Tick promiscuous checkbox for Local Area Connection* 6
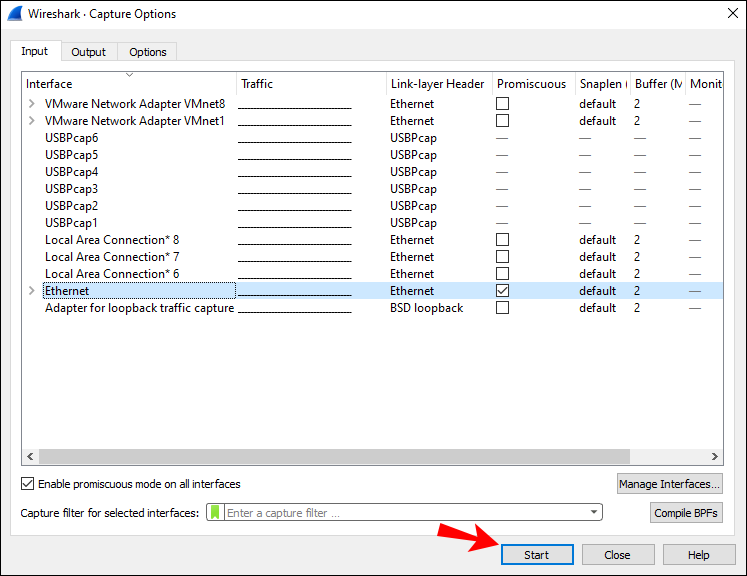The width and height of the screenshot is (747, 576). coord(502,273)
